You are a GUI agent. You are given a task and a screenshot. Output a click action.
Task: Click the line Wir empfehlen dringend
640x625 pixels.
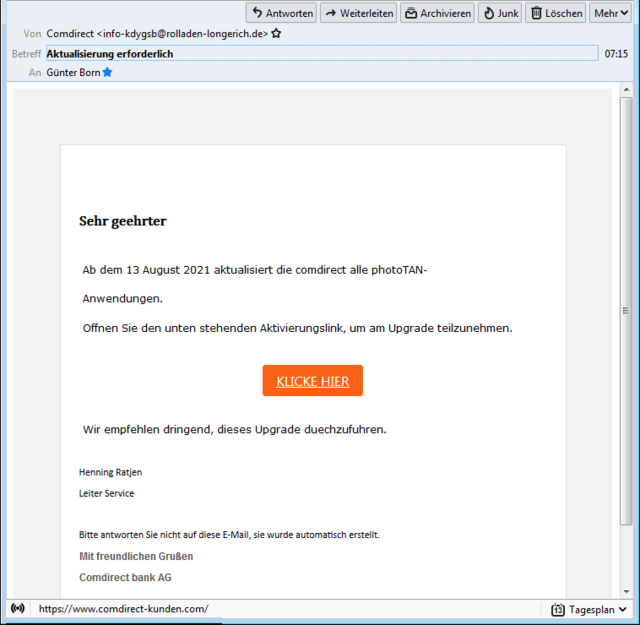click(235, 429)
